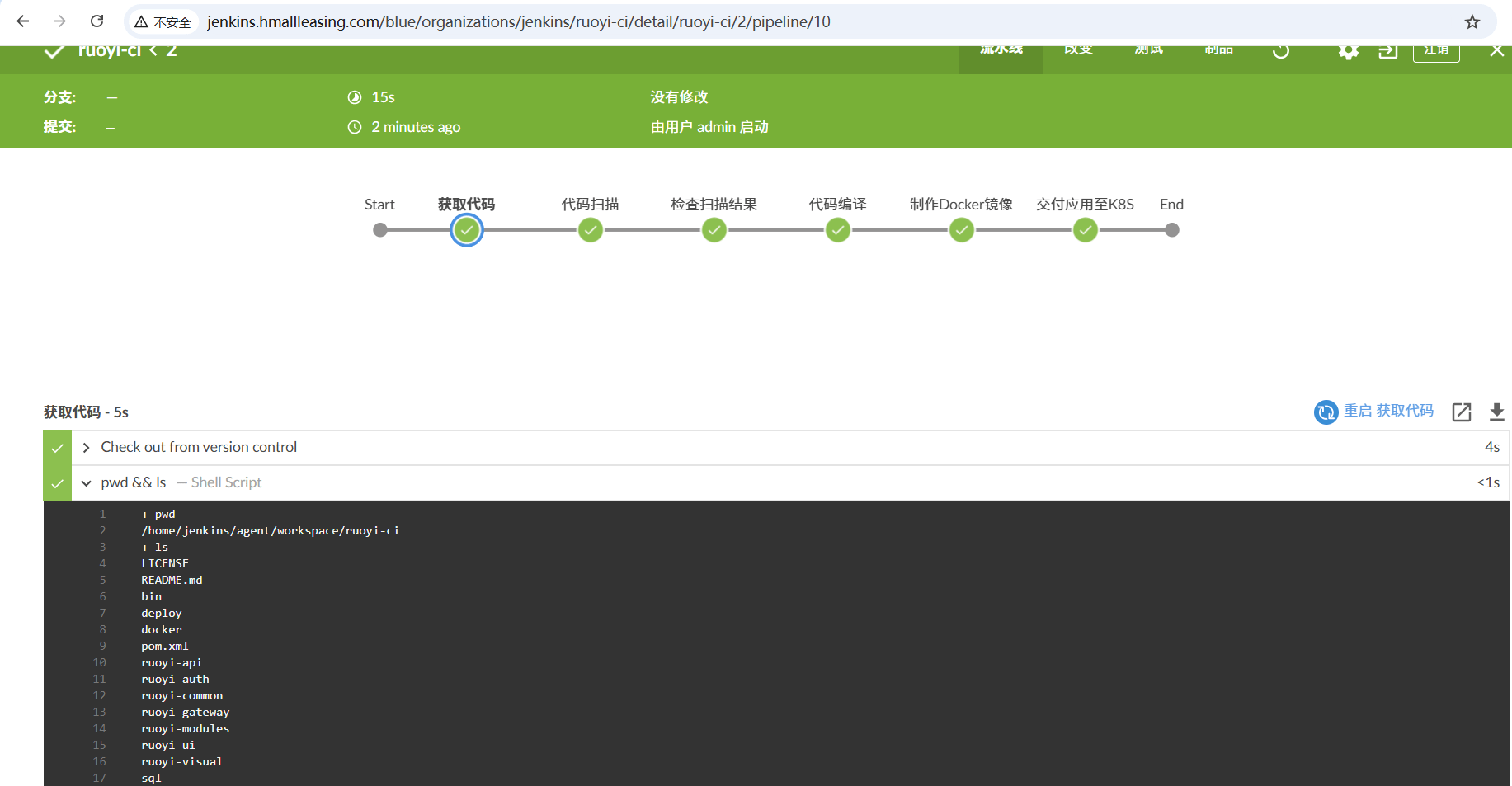The image size is (1512, 786).
Task: Open stage log in new window icon
Action: pyautogui.click(x=1461, y=412)
